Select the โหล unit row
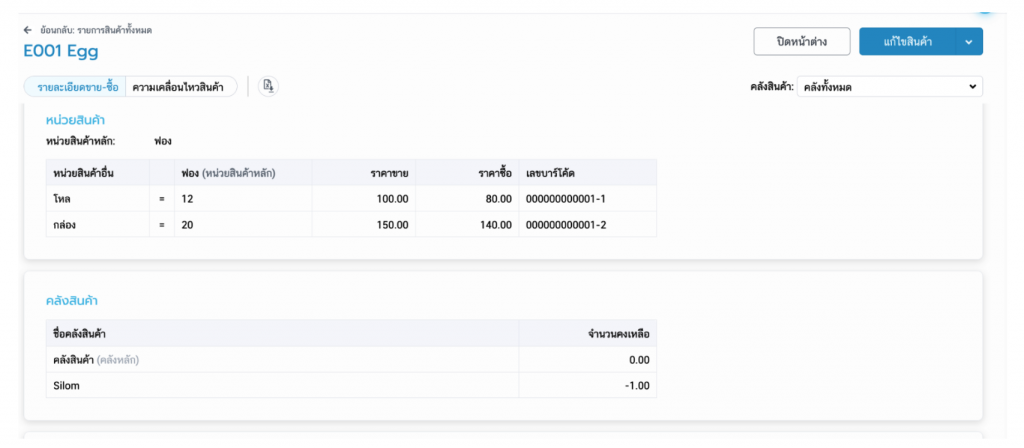The height and width of the screenshot is (448, 1024). point(62,199)
